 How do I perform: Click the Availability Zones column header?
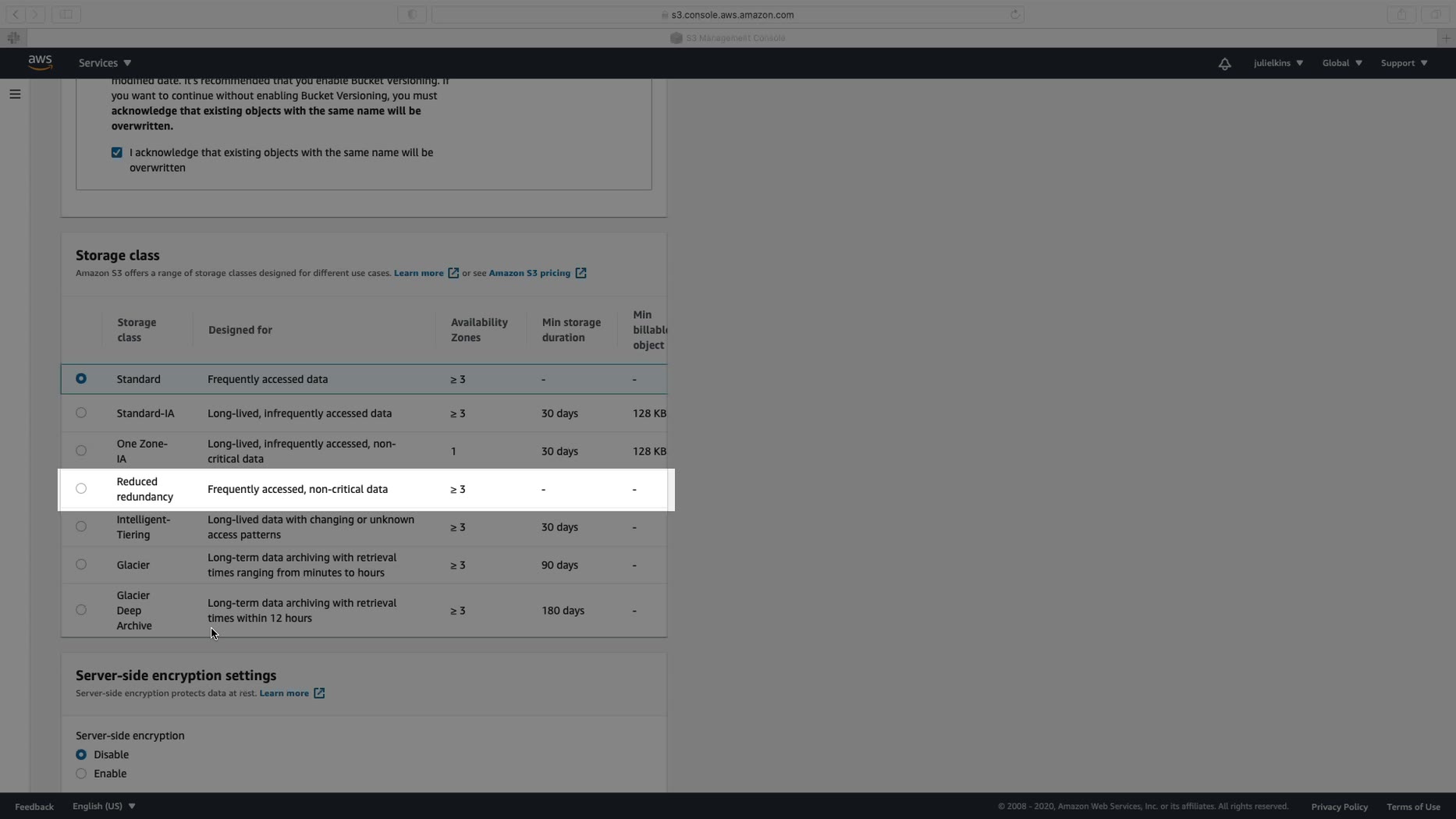pyautogui.click(x=479, y=330)
